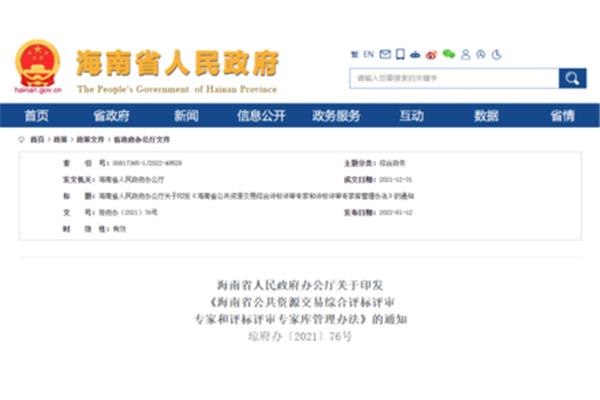
Task: Focus the keyword search input field
Action: (454, 78)
